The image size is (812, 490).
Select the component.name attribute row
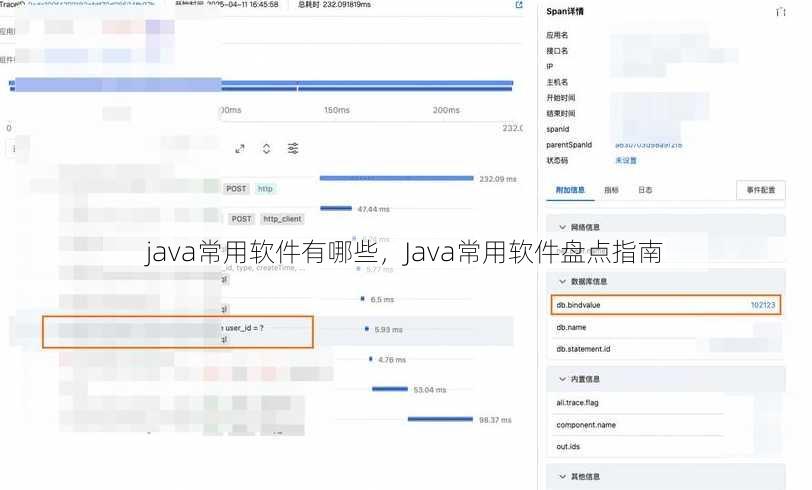tap(665, 425)
